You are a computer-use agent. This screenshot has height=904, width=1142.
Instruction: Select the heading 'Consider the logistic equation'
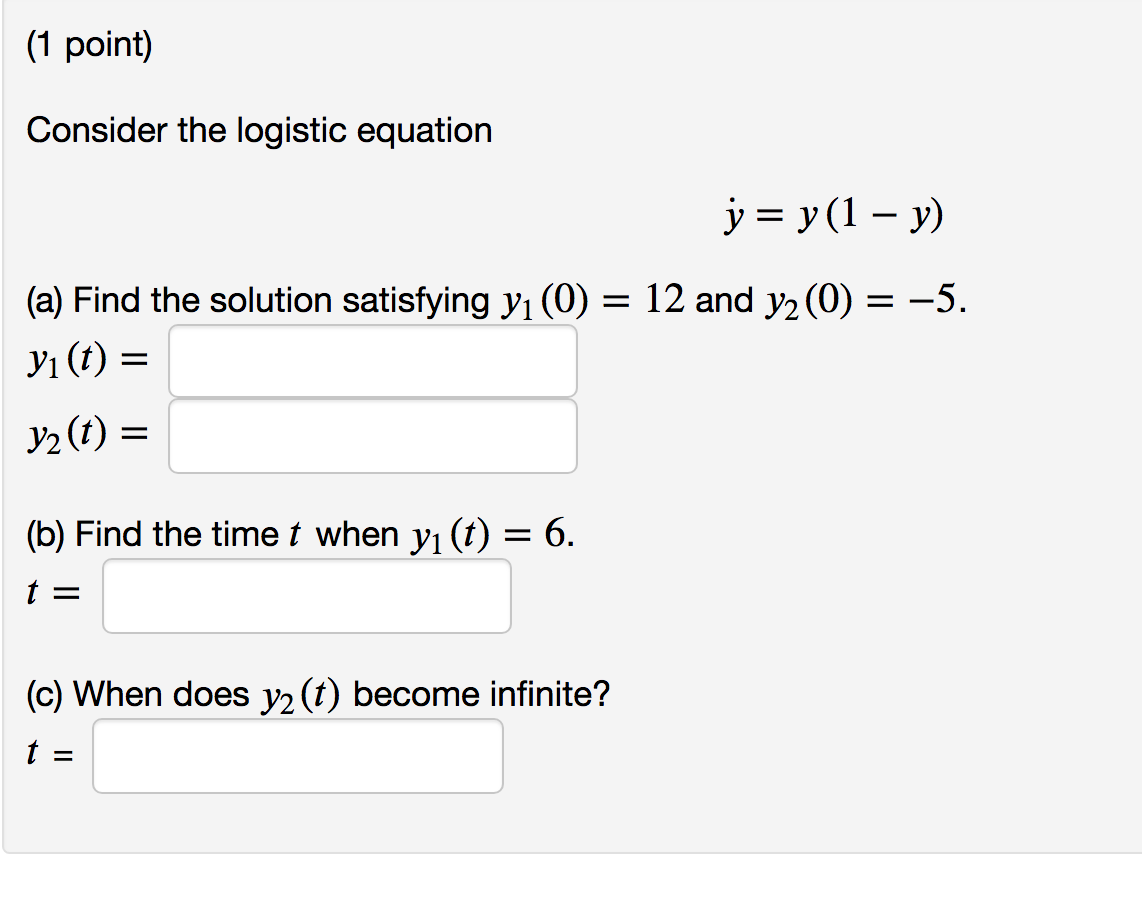(260, 130)
